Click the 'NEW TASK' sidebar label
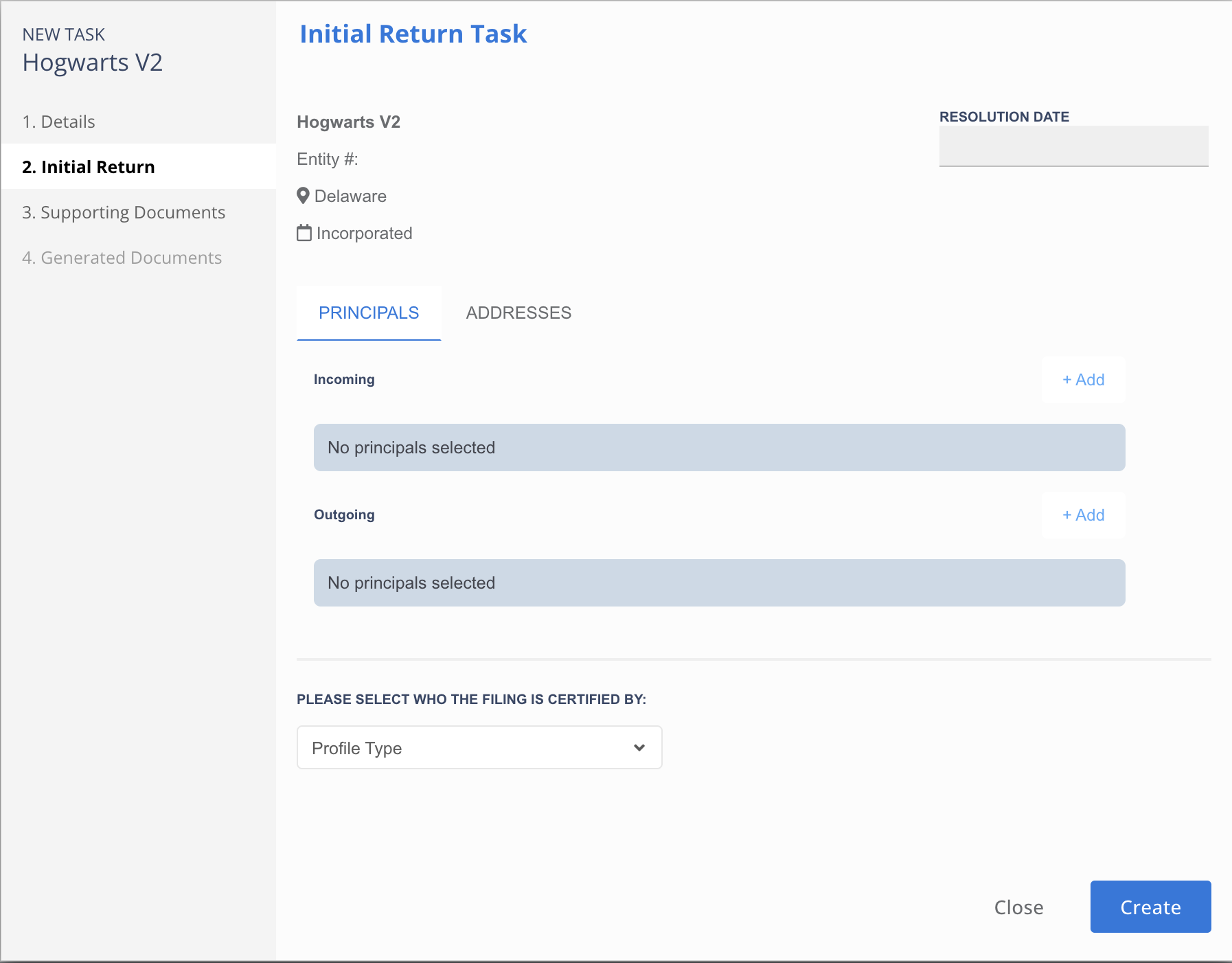 point(63,34)
